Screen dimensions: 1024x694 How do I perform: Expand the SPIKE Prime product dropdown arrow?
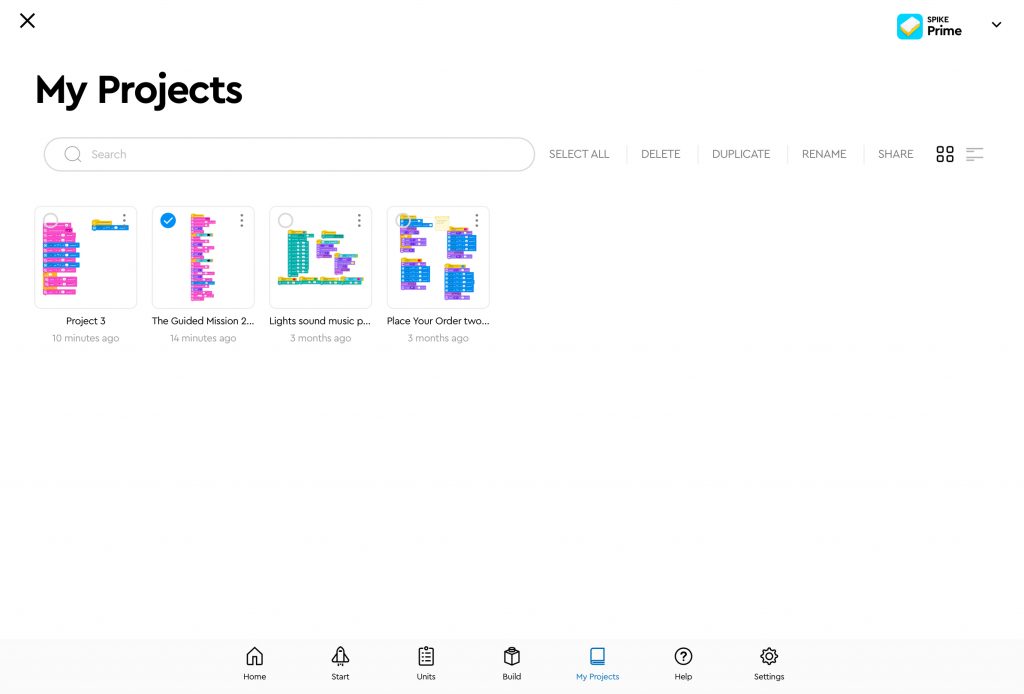(996, 25)
